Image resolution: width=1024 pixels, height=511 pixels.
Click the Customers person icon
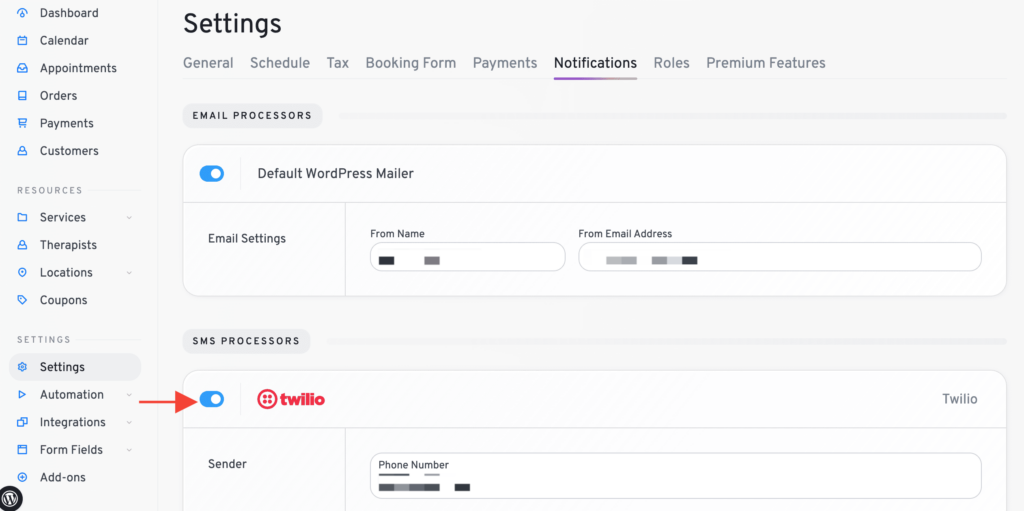point(22,151)
